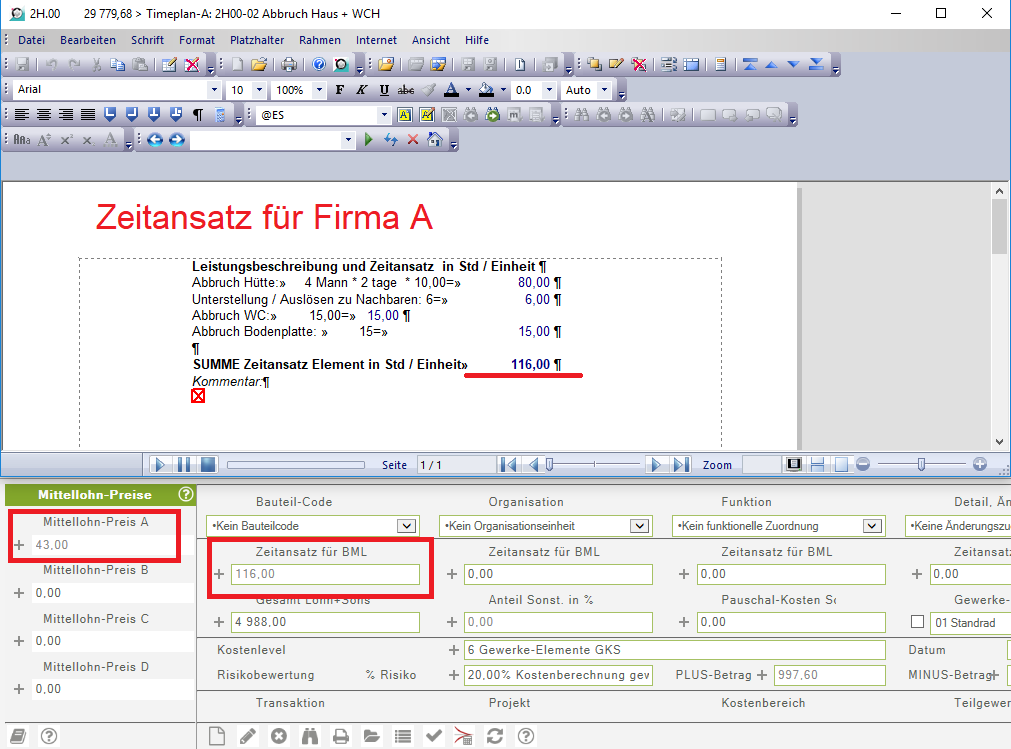This screenshot has height=749, width=1011.
Task: Open the Format menu
Action: [x=197, y=40]
